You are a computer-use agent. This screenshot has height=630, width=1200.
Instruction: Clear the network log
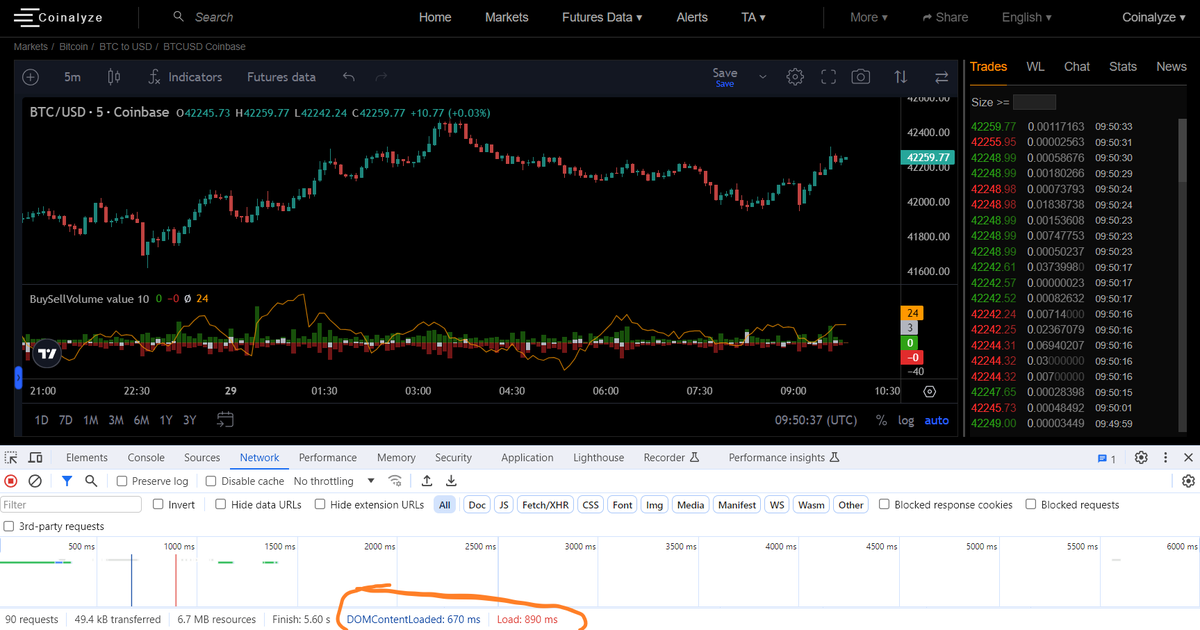click(x=35, y=481)
